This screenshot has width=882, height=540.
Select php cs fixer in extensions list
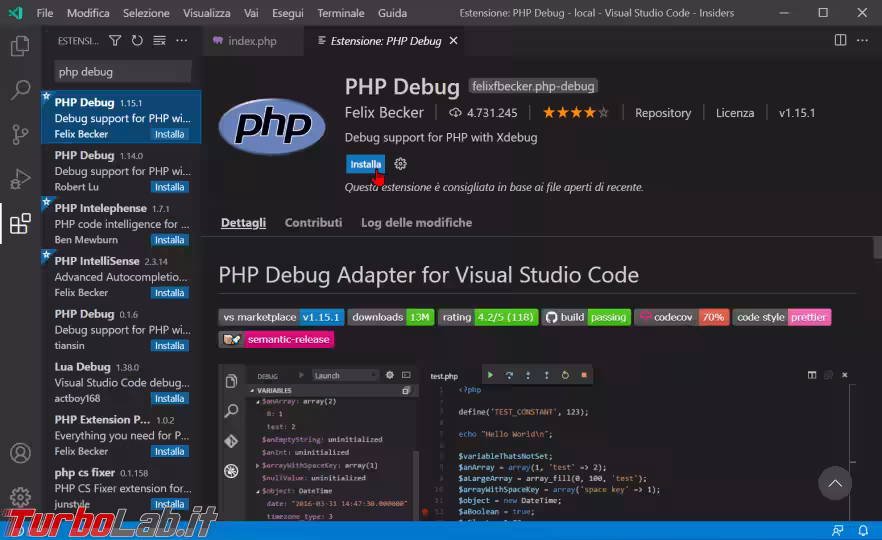coord(121,488)
